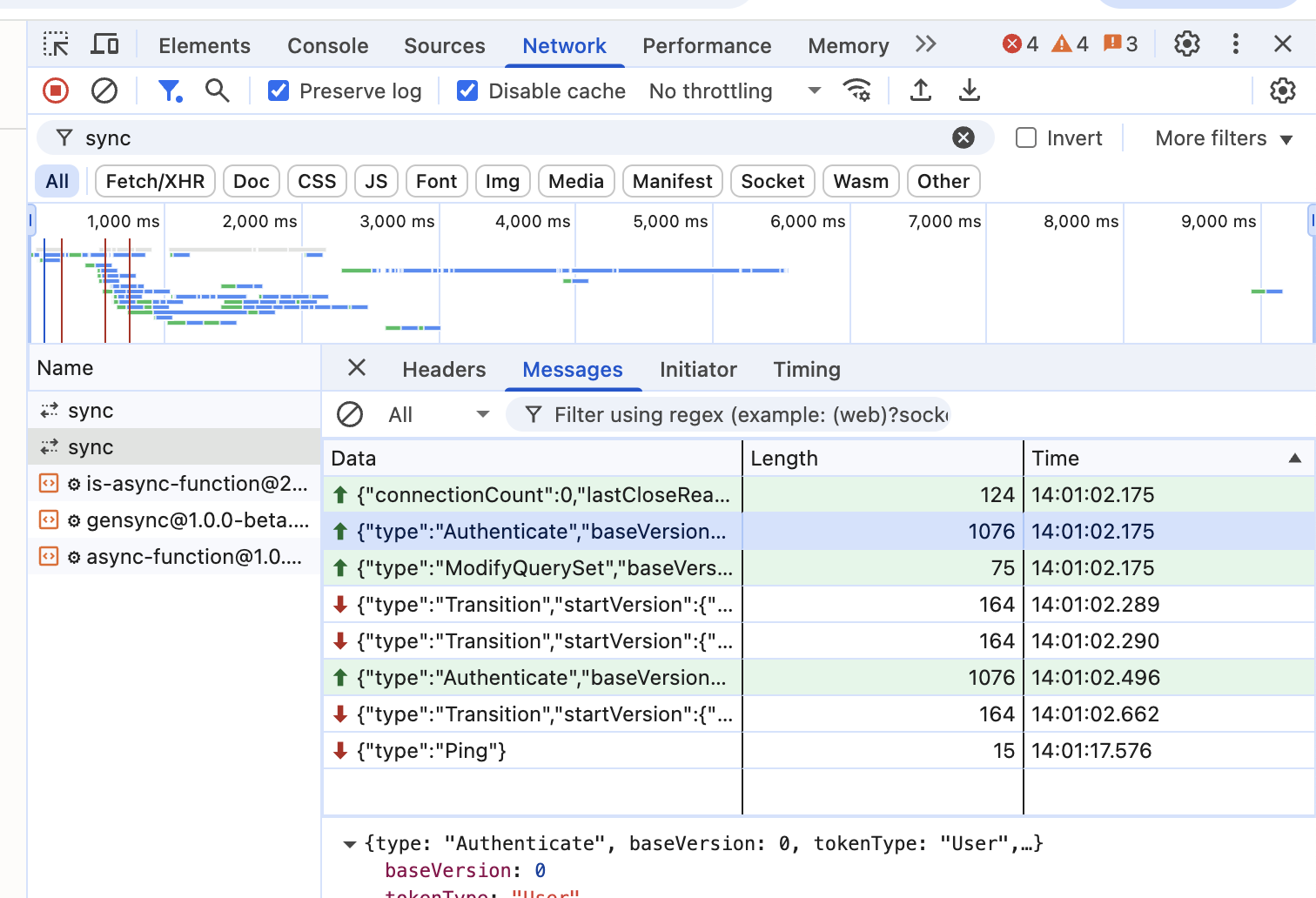Click the sync filter text field
1316x898 pixels.
point(514,138)
